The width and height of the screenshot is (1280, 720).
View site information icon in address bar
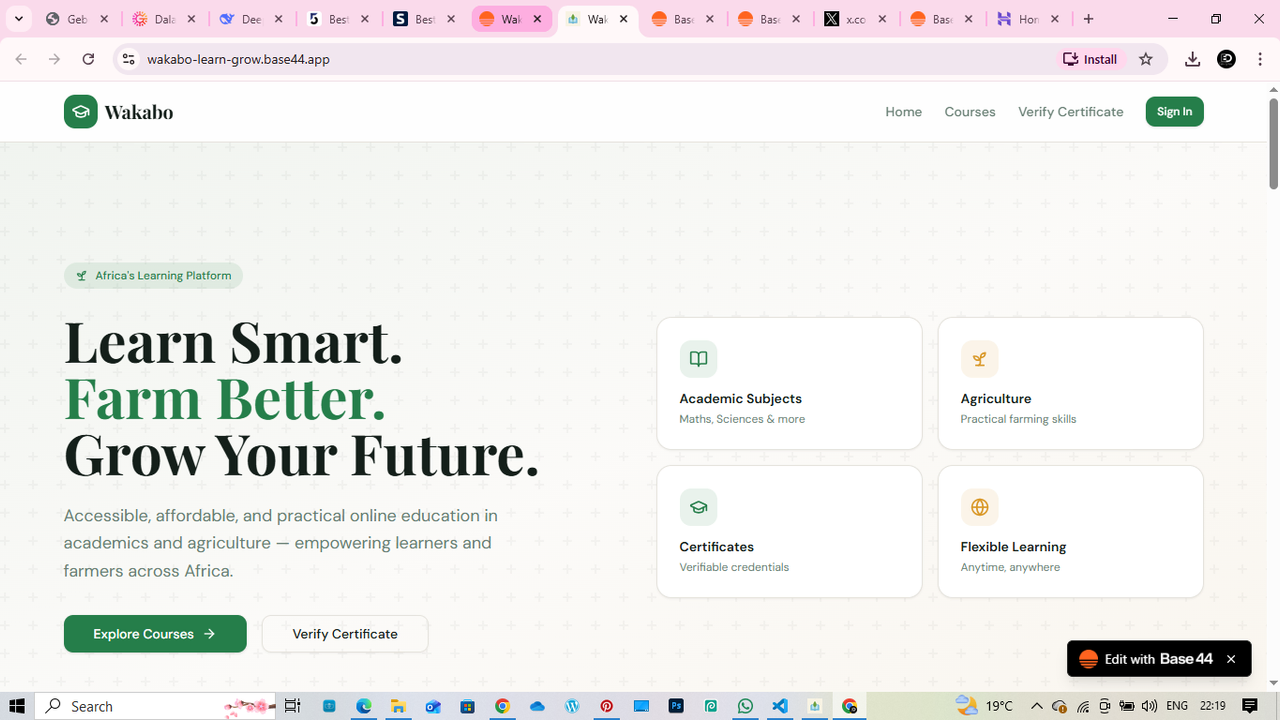point(128,59)
